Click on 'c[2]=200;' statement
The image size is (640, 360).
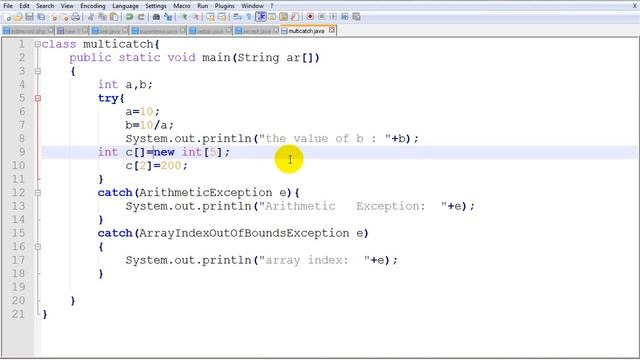coord(156,165)
